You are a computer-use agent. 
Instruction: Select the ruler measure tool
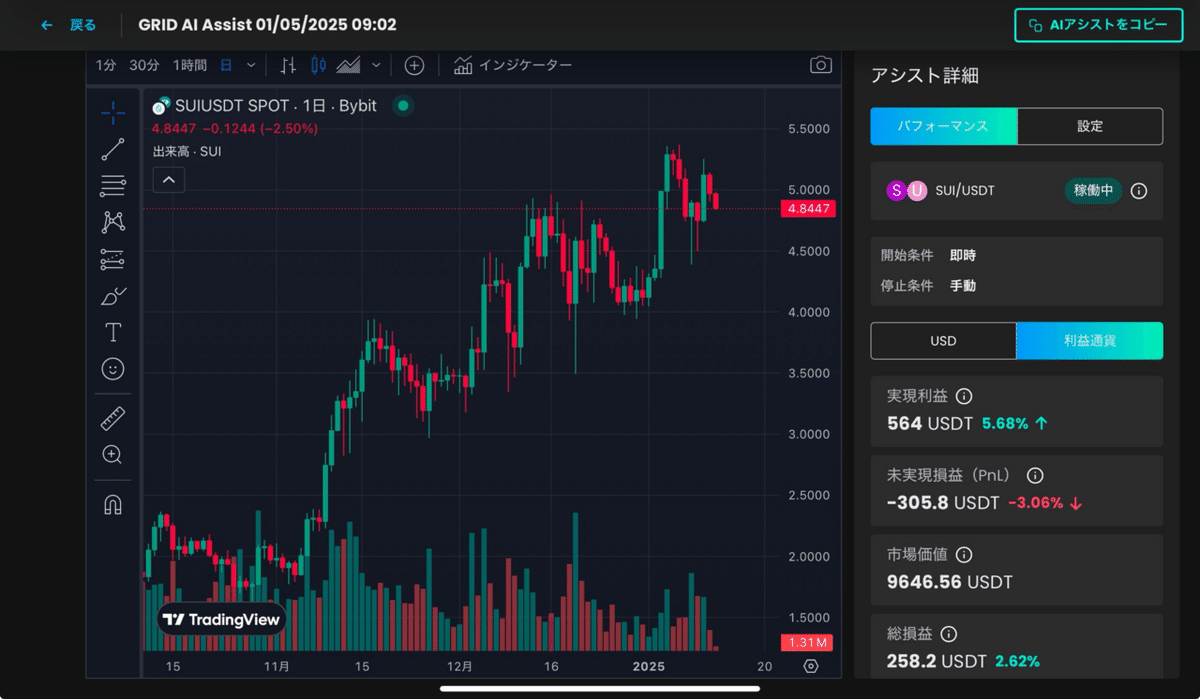(x=113, y=418)
